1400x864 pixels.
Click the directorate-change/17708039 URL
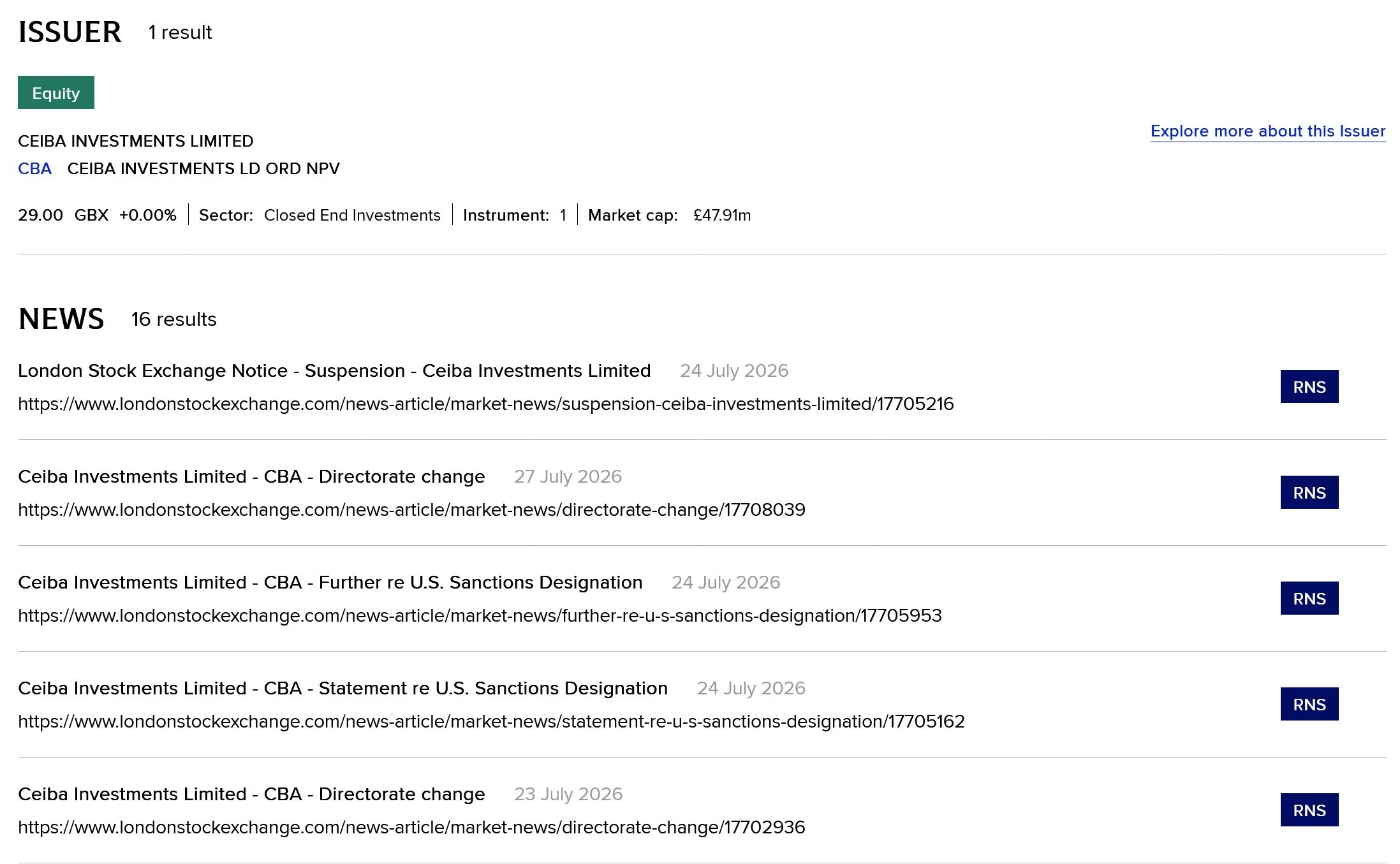pos(411,509)
